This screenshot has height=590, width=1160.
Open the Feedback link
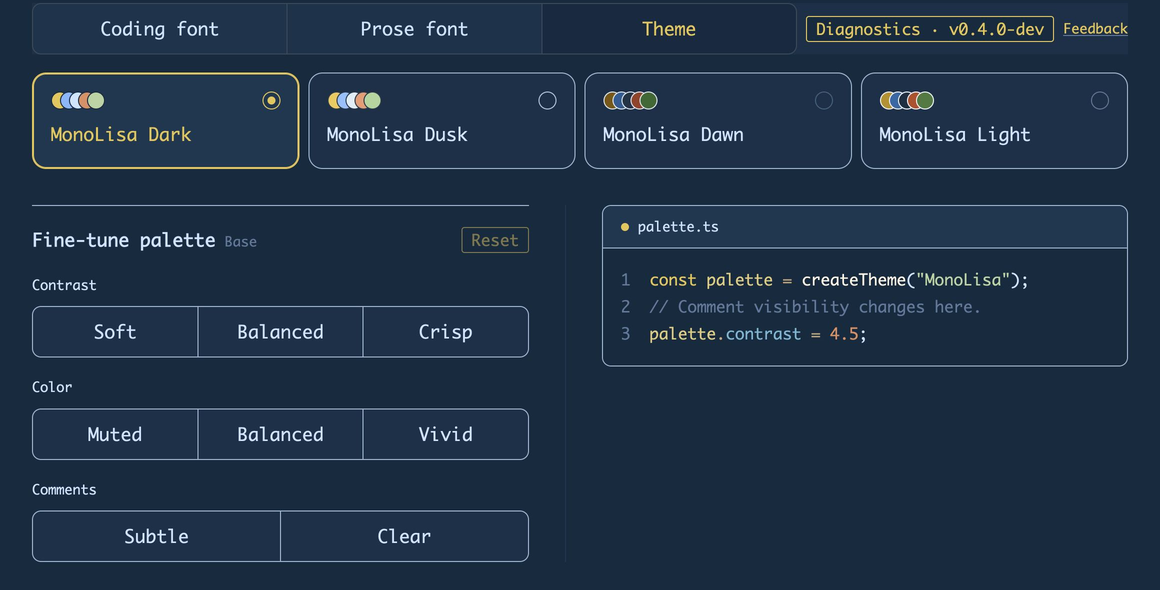pos(1095,29)
